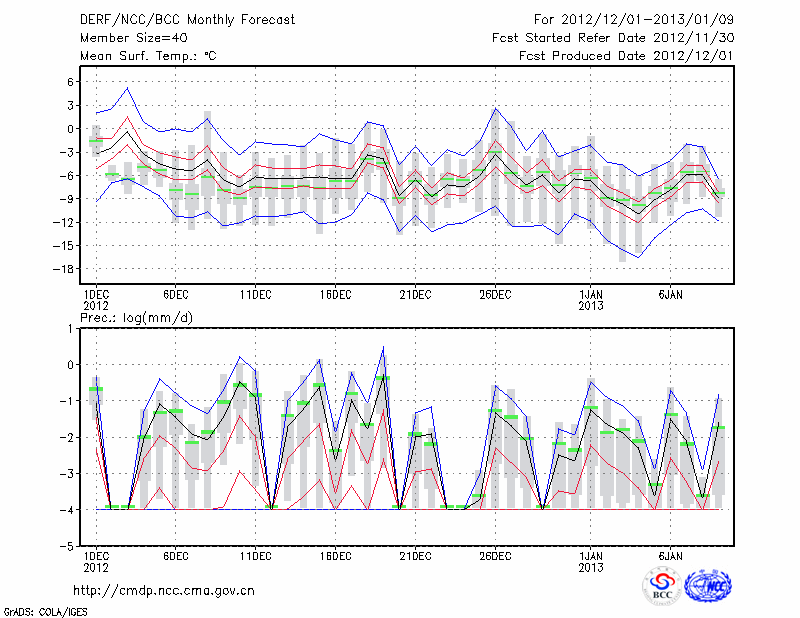Click 26DEC label under precipitation chart
This screenshot has width=800, height=618.
[x=495, y=555]
